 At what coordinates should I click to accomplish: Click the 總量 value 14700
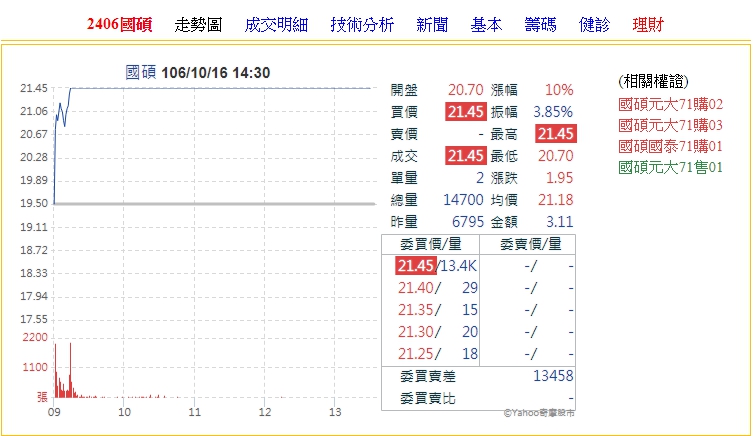pyautogui.click(x=463, y=200)
